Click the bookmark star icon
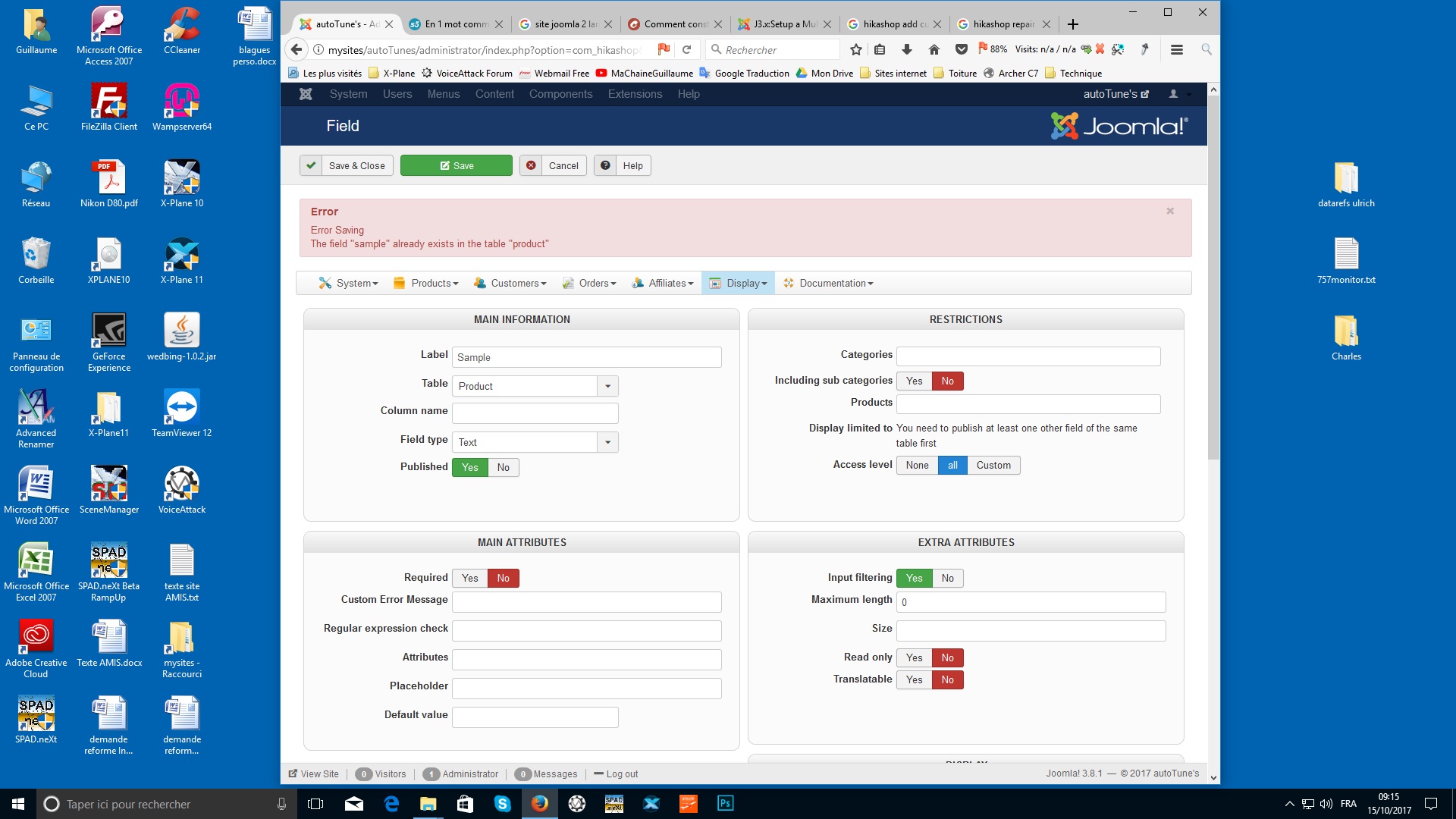Viewport: 1456px width, 819px height. (x=856, y=50)
